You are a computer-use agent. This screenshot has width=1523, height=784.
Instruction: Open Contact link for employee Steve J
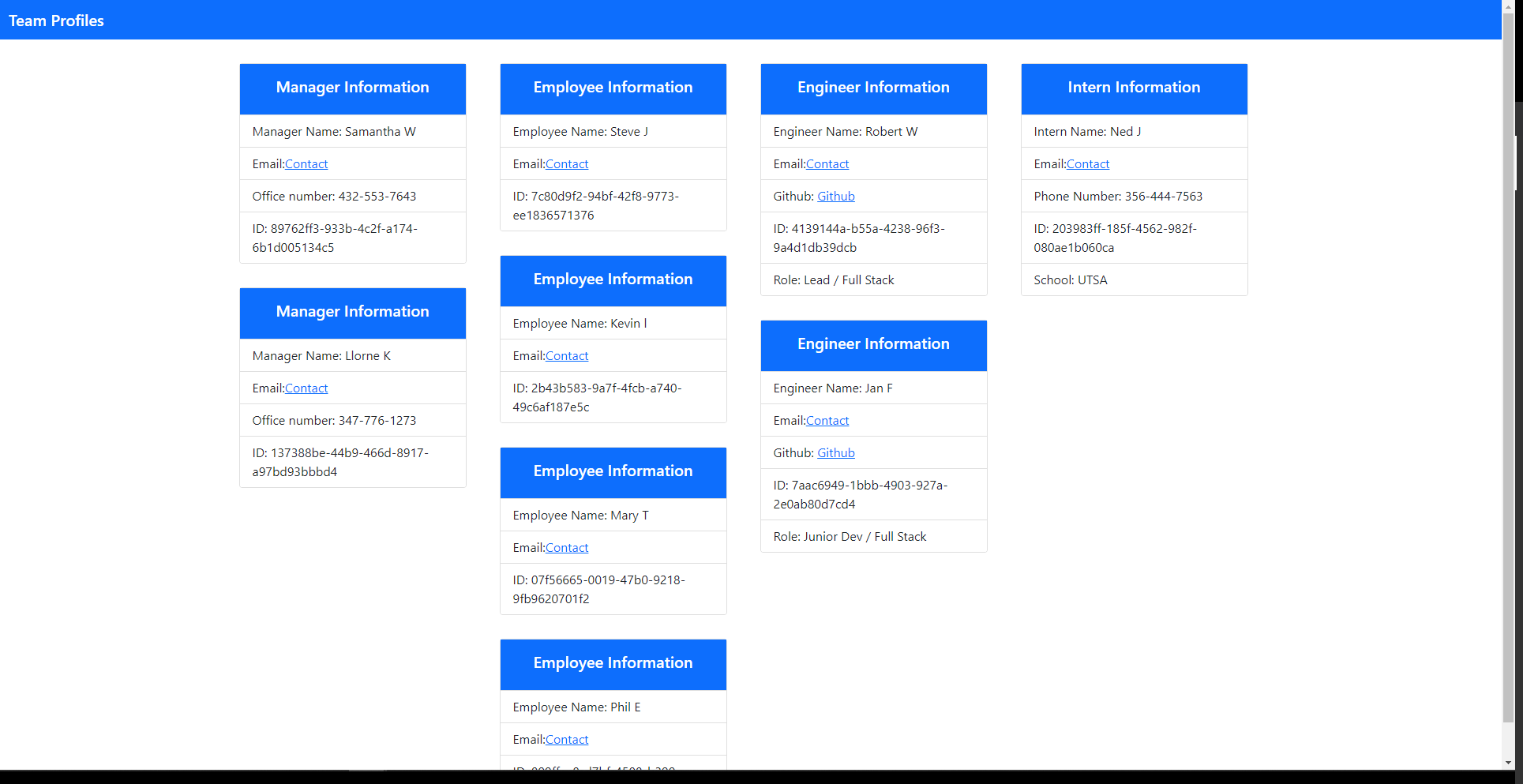tap(567, 163)
